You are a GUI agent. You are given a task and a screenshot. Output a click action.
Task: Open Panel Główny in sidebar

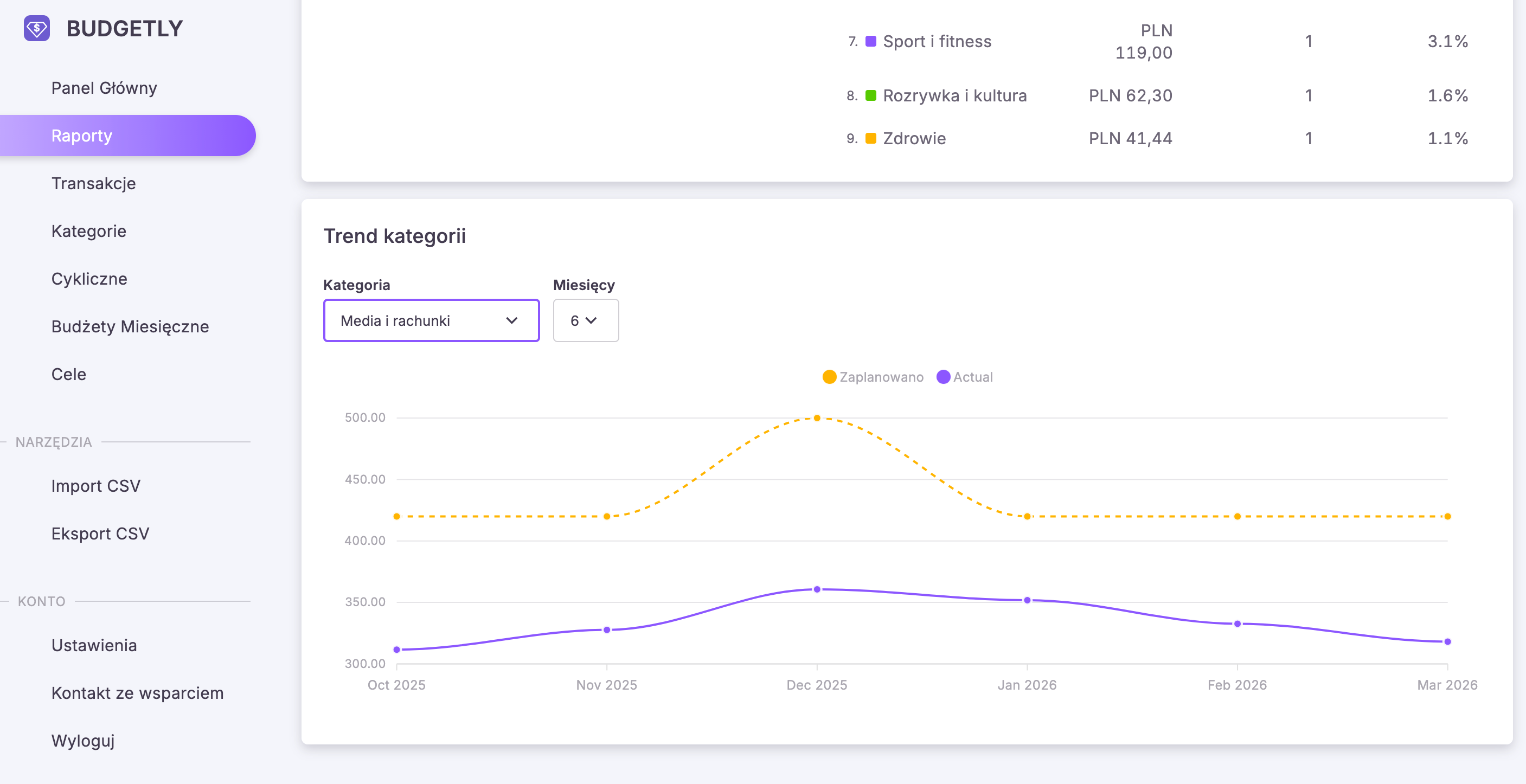[x=104, y=88]
